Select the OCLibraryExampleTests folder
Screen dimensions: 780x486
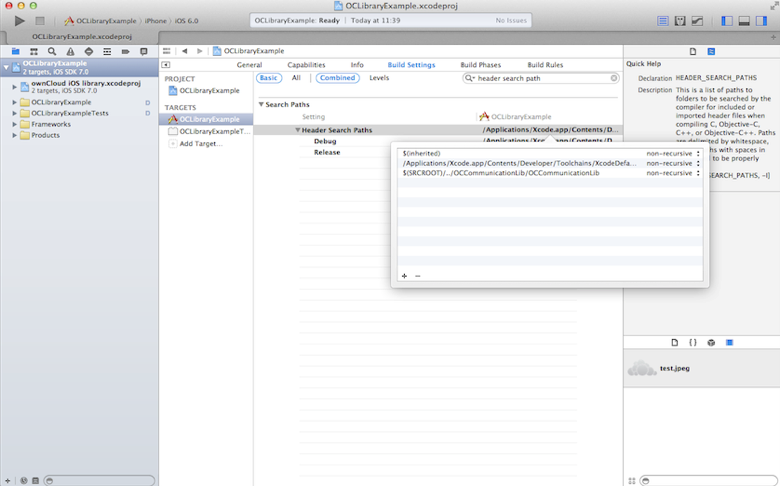(x=69, y=113)
